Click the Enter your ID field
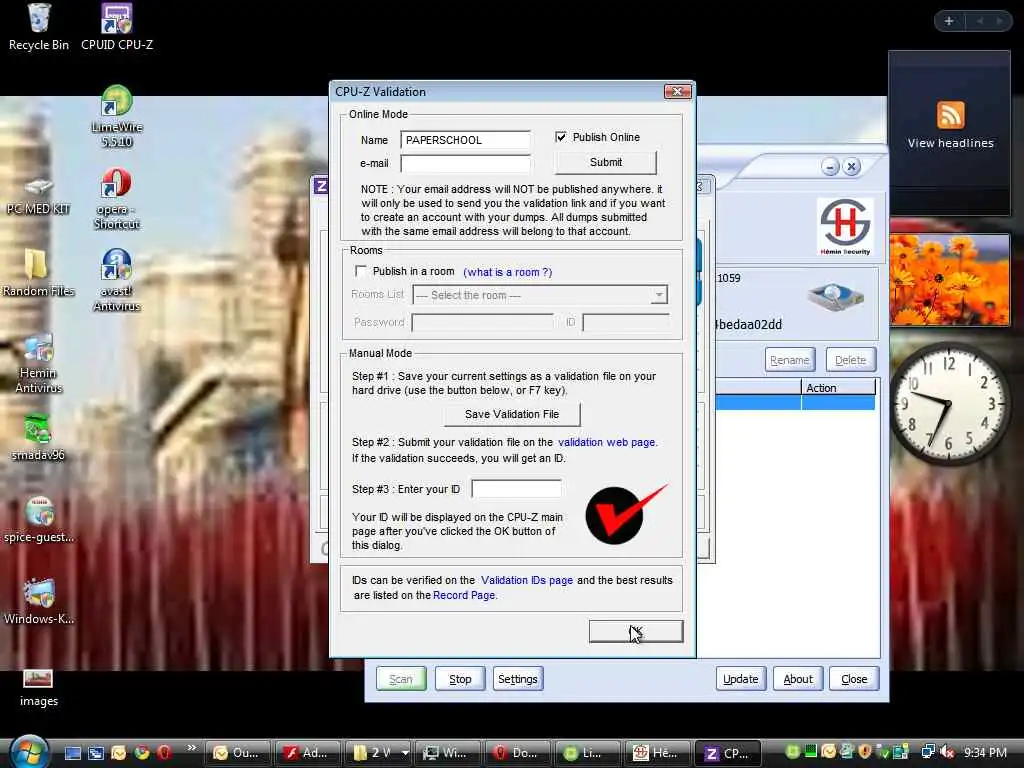Viewport: 1024px width, 768px height. click(x=516, y=488)
